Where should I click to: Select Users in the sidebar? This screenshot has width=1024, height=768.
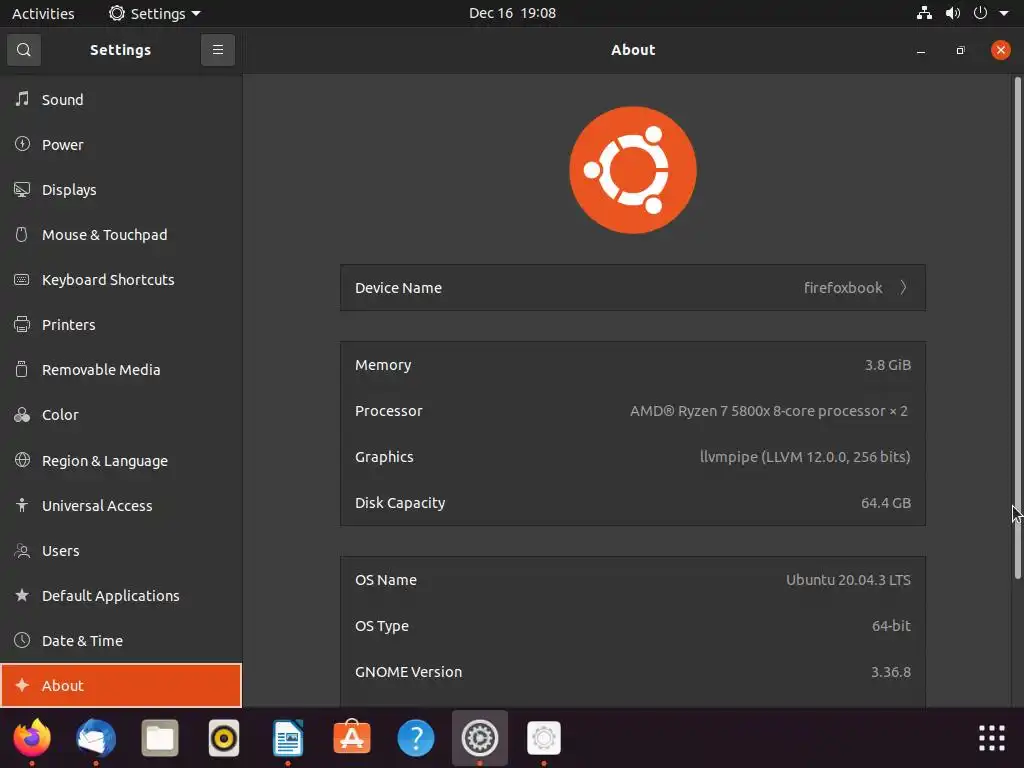click(121, 551)
